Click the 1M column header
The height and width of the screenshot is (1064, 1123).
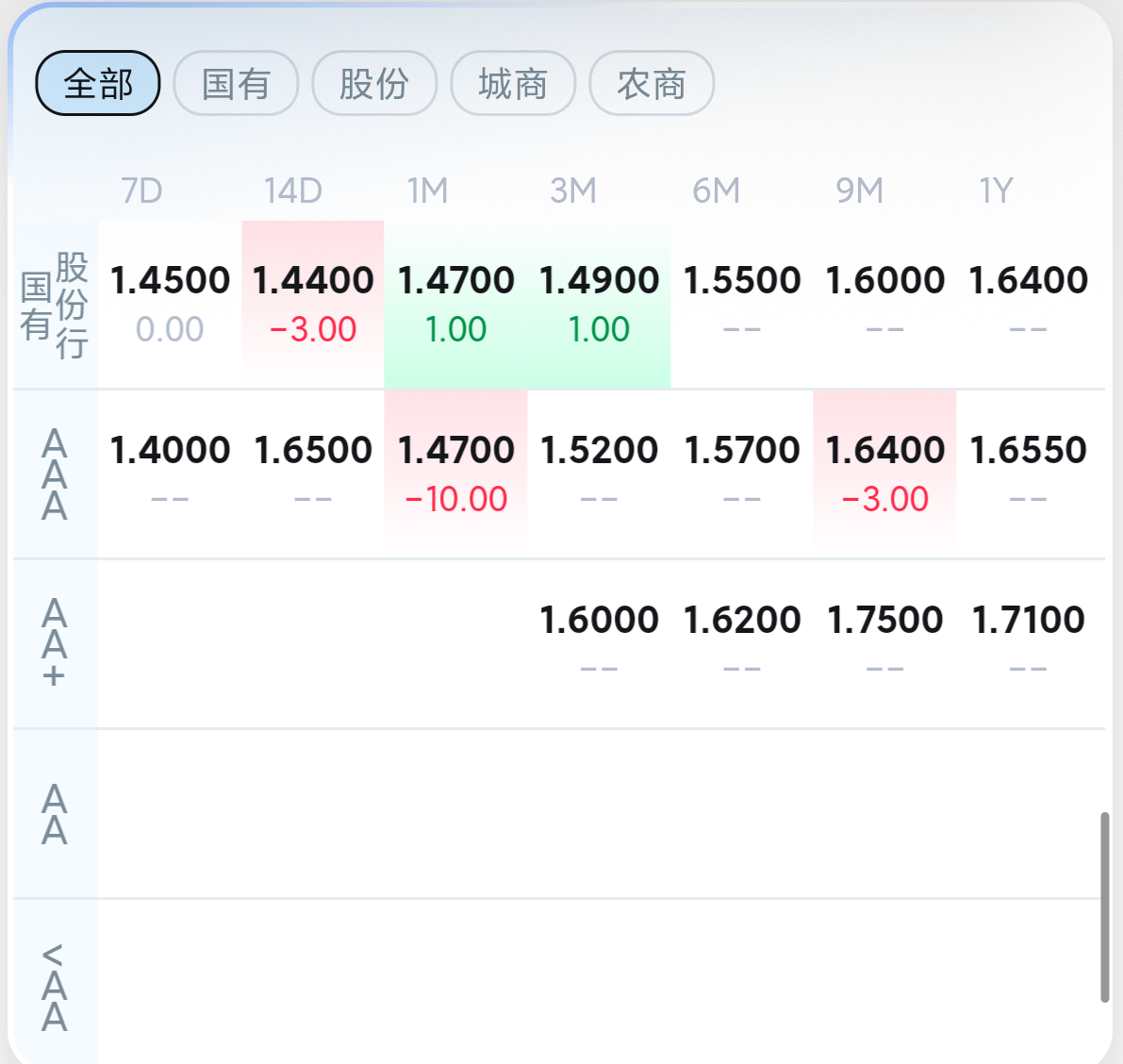point(427,191)
